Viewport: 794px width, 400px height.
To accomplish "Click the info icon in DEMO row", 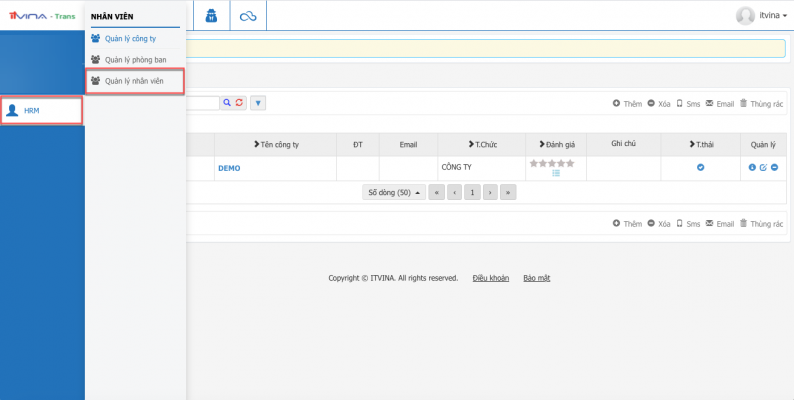I will click(752, 167).
